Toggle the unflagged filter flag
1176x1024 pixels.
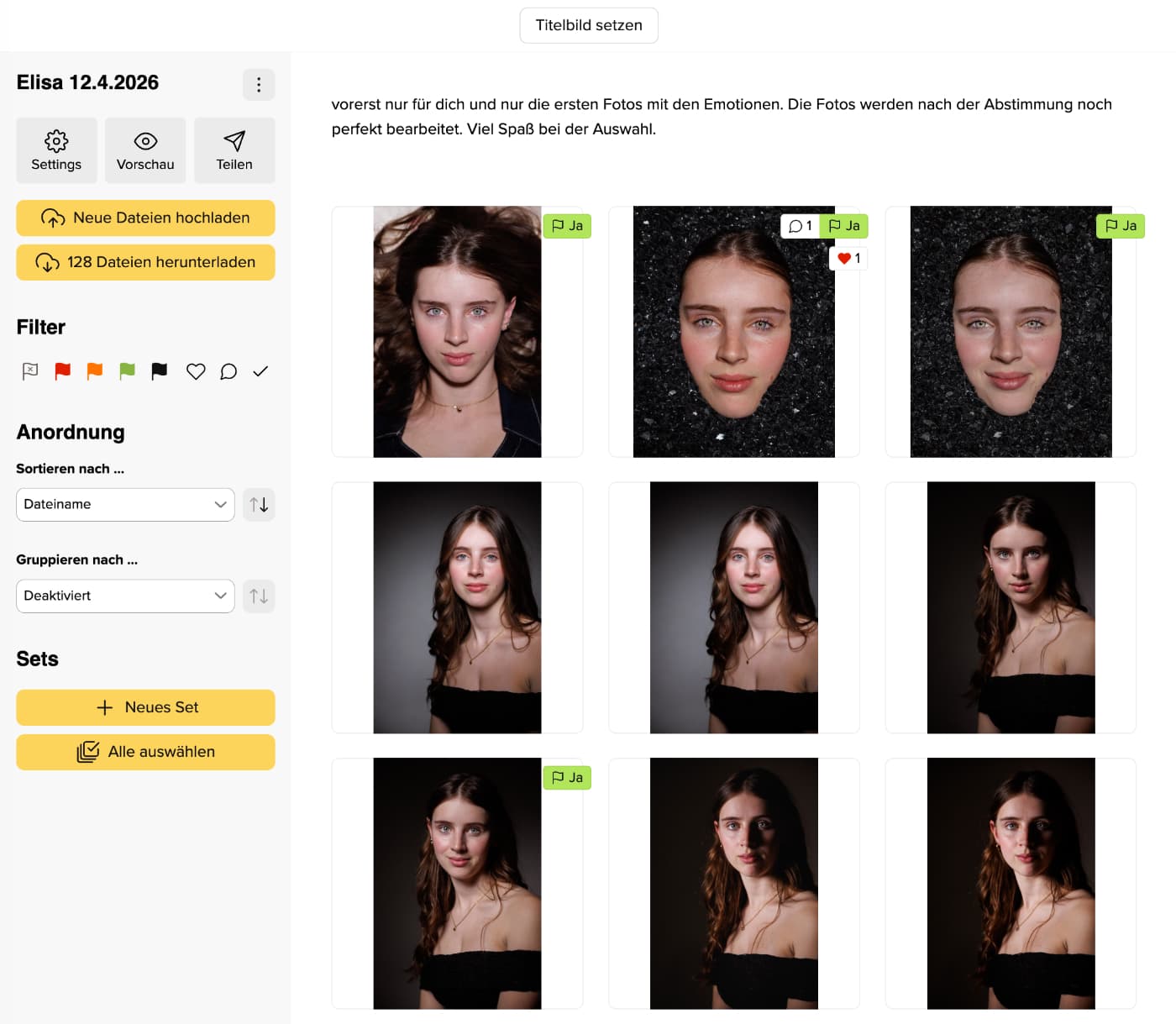[x=30, y=371]
